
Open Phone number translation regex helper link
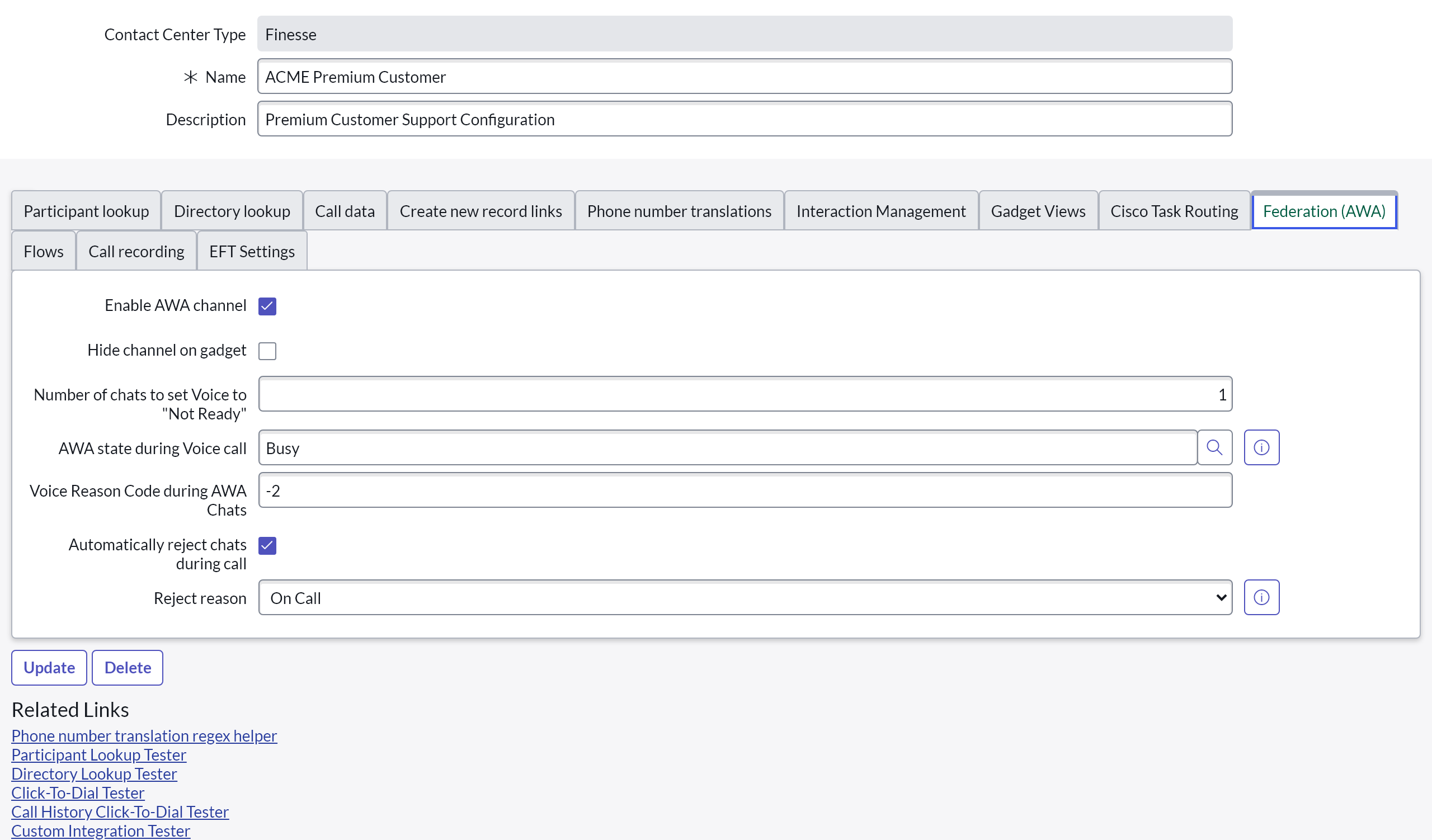point(144,735)
